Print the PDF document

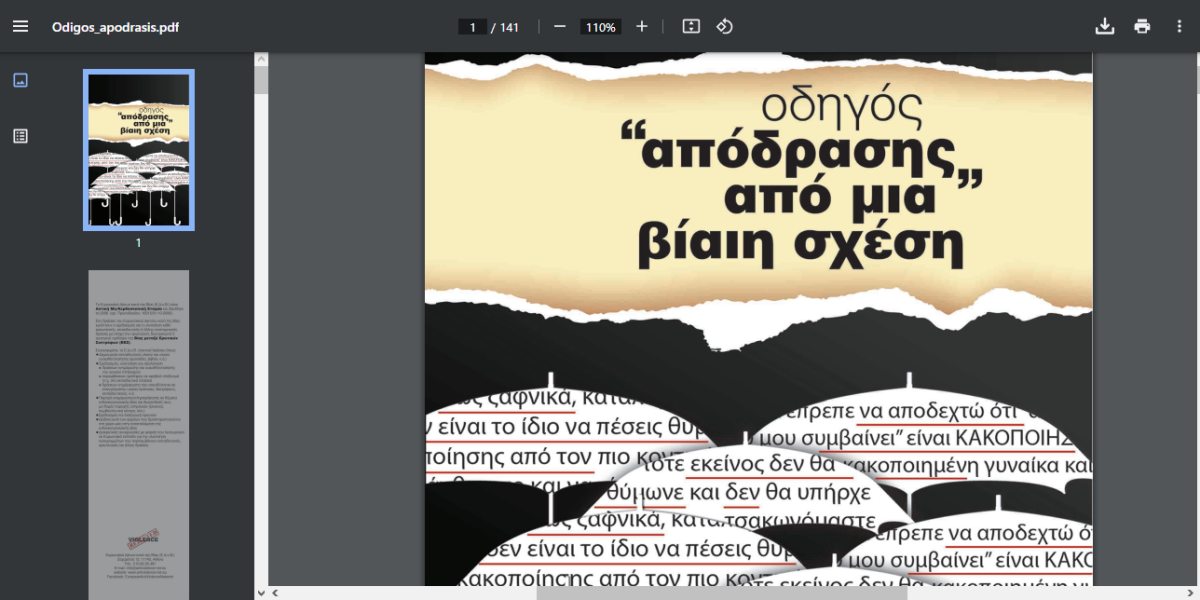[1142, 27]
